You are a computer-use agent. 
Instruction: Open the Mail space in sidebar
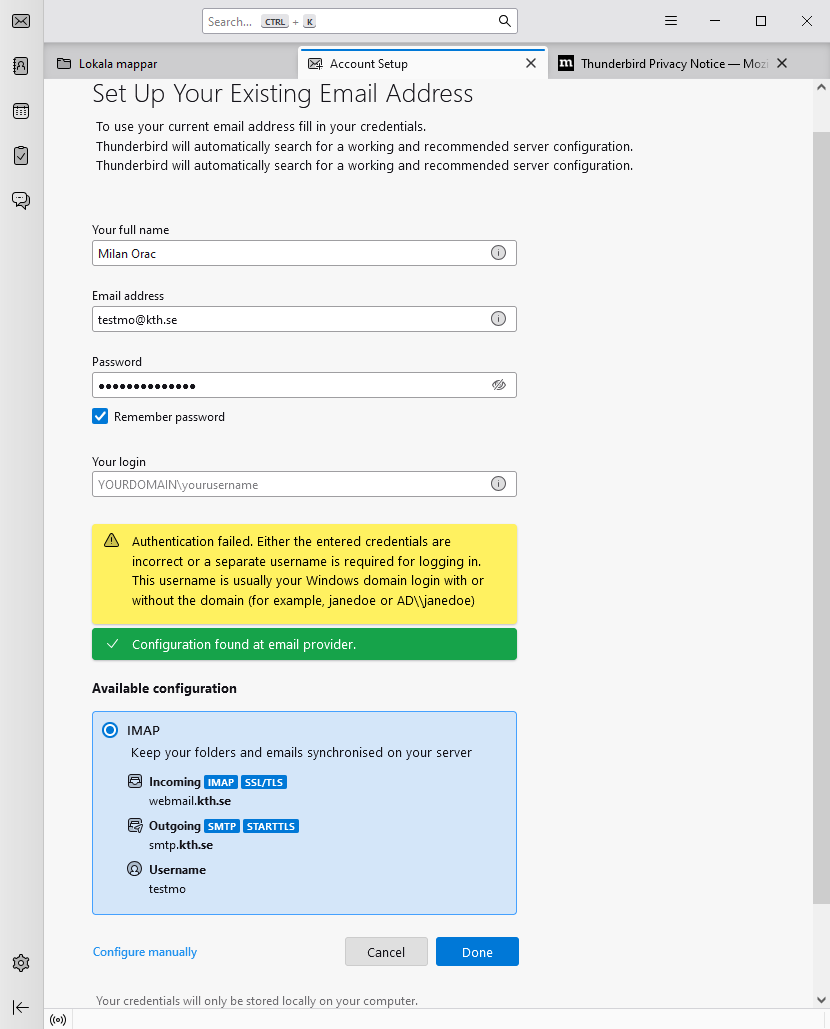point(21,21)
